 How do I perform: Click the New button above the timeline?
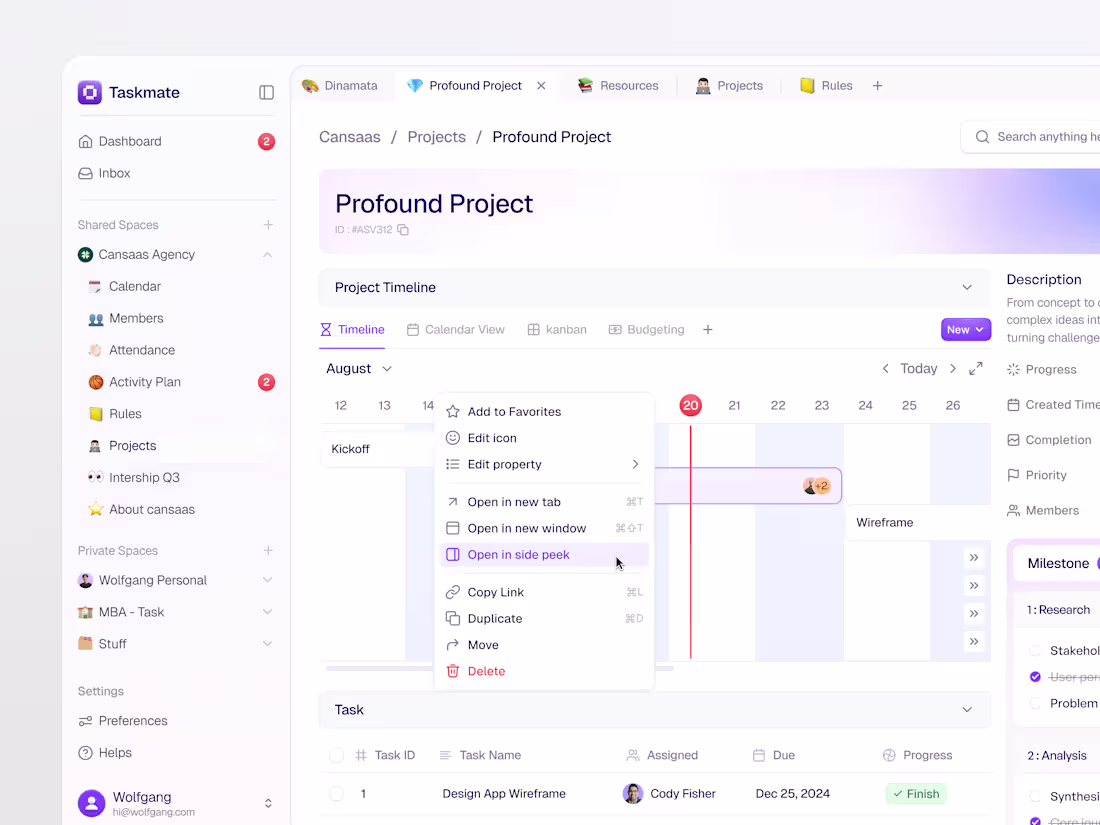coord(964,329)
